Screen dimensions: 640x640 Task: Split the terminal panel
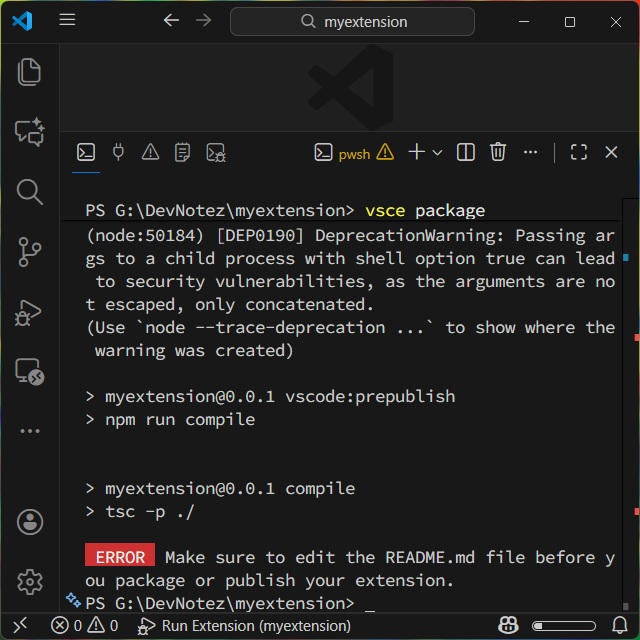click(x=465, y=152)
